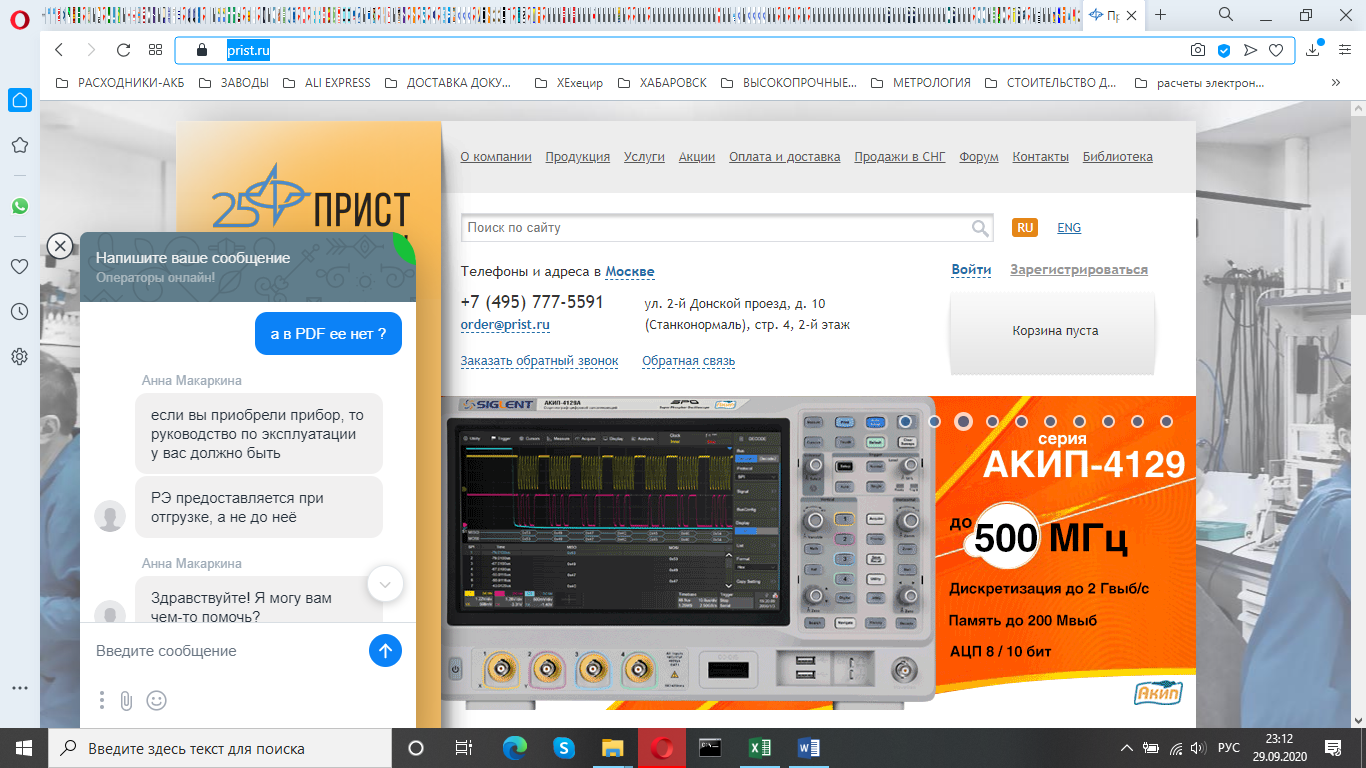Expand the hidden bookmarks overflow chevron
Image resolution: width=1366 pixels, height=768 pixels.
point(1335,83)
